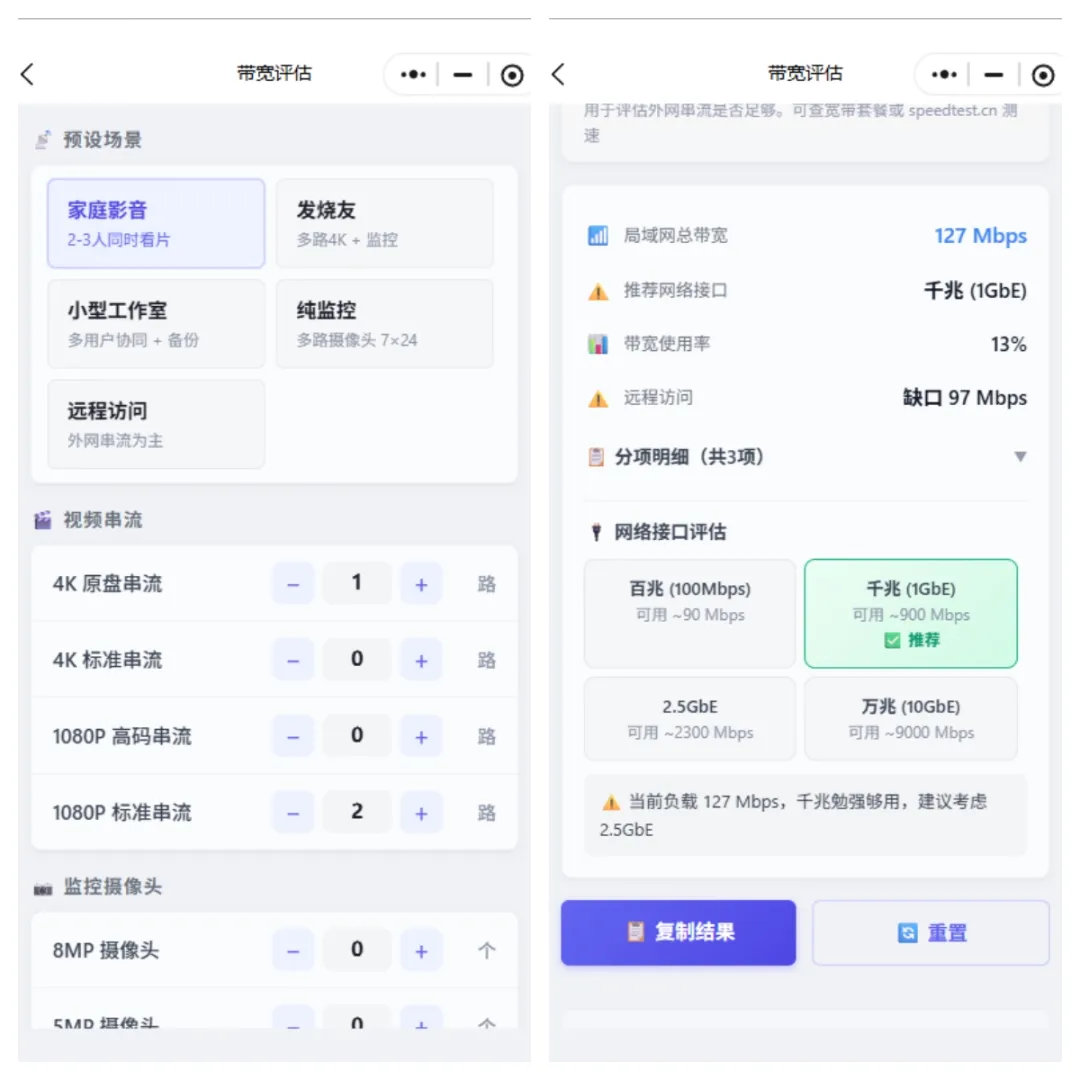The height and width of the screenshot is (1080, 1080).
Task: Click the plug icon beside 网络接口评估
Action: click(596, 532)
